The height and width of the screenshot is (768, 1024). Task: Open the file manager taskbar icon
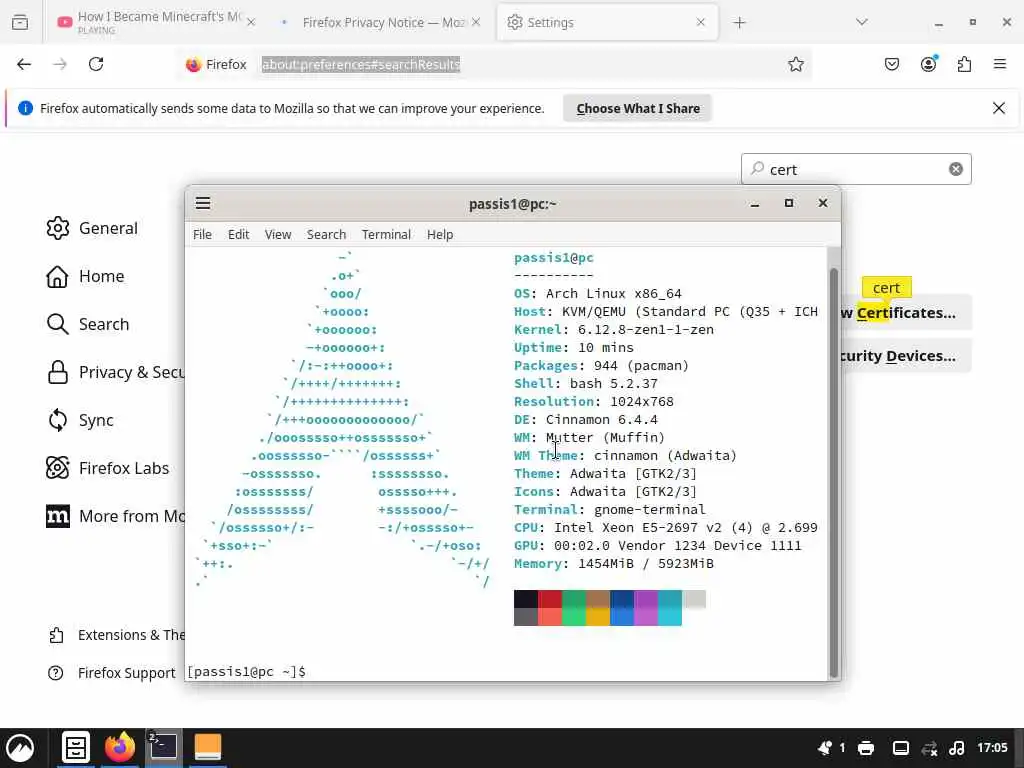point(76,748)
